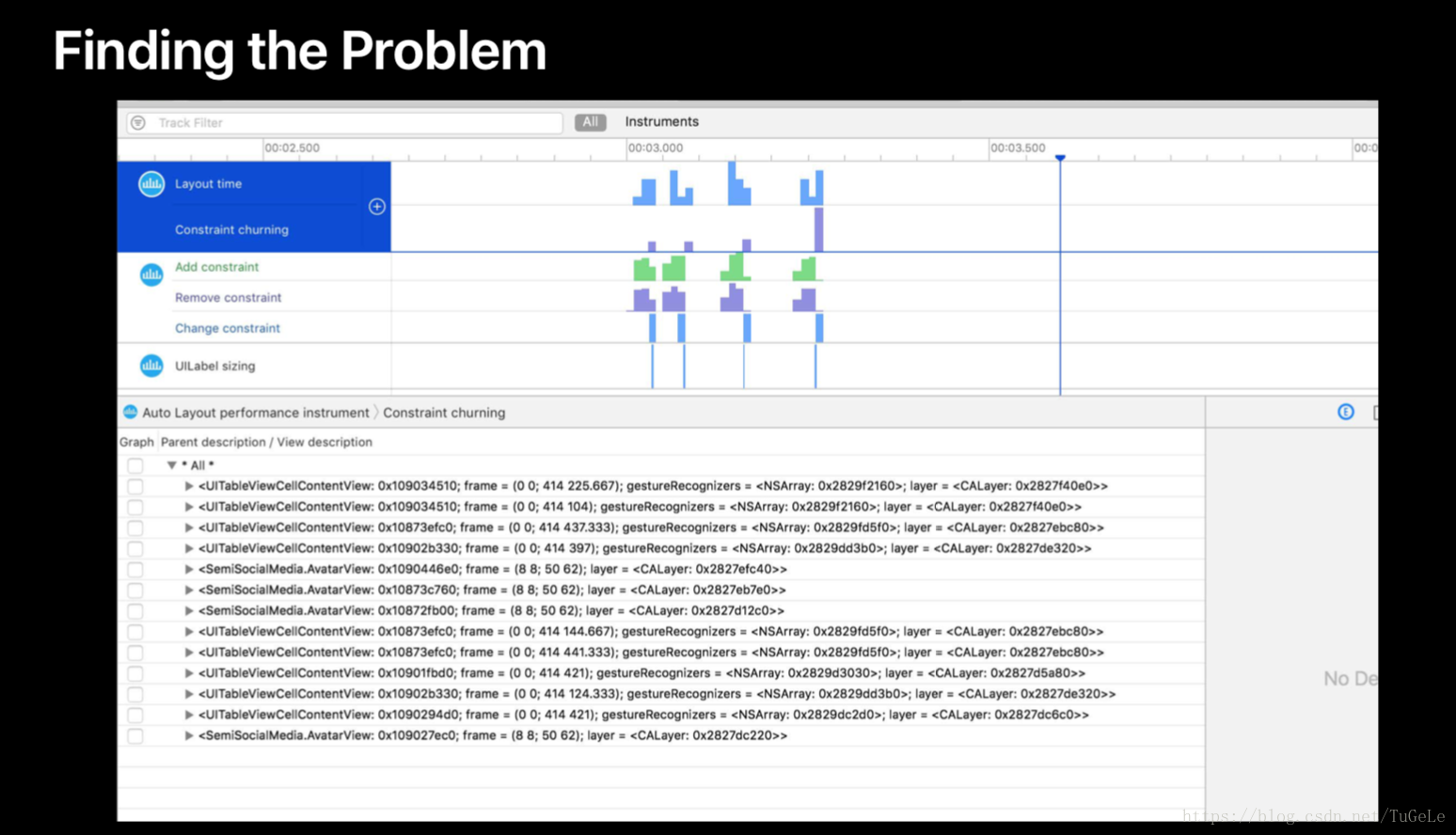Select the Constraint churning track label
The image size is (1456, 835).
(x=231, y=230)
